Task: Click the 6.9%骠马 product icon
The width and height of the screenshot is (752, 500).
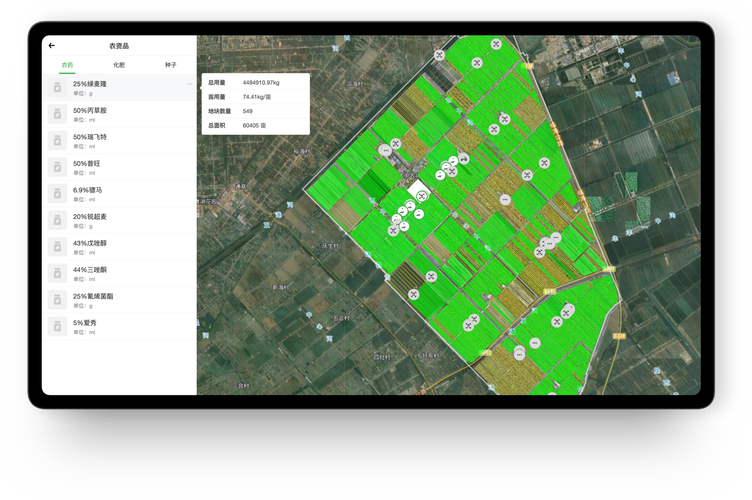Action: point(58,194)
